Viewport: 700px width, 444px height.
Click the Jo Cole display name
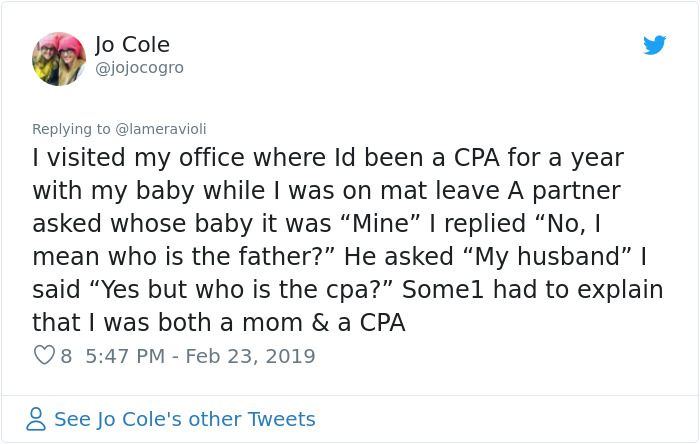pos(132,45)
